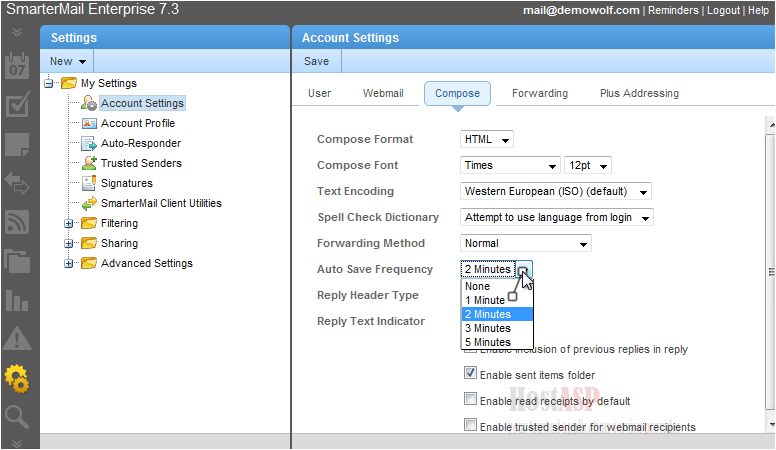776x450 pixels.
Task: Click the warning triangle alerts icon
Action: pyautogui.click(x=17, y=339)
